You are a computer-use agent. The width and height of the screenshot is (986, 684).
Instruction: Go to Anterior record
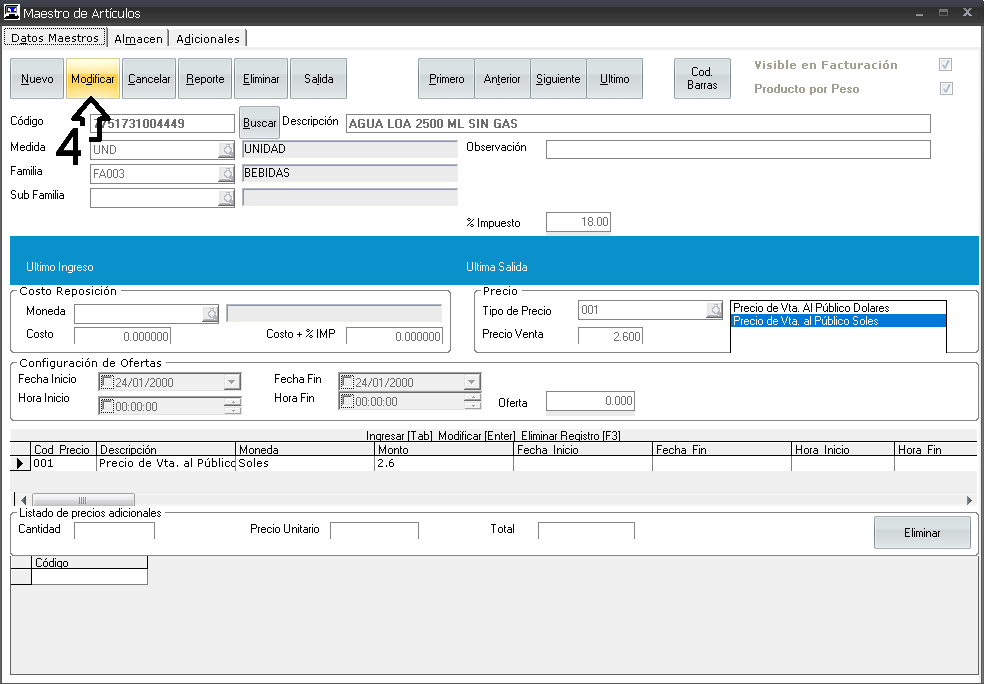click(x=502, y=79)
